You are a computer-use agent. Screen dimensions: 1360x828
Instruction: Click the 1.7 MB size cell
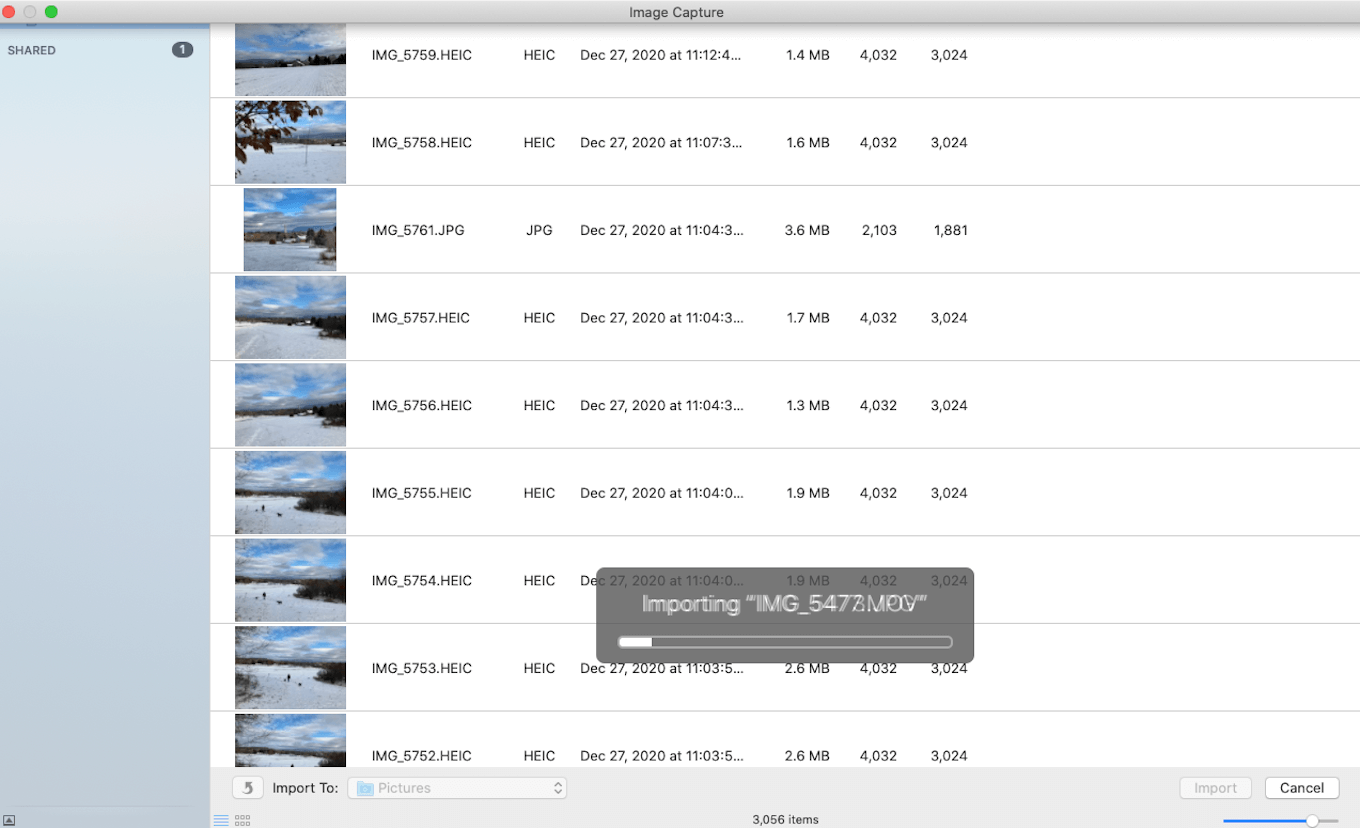click(x=807, y=318)
